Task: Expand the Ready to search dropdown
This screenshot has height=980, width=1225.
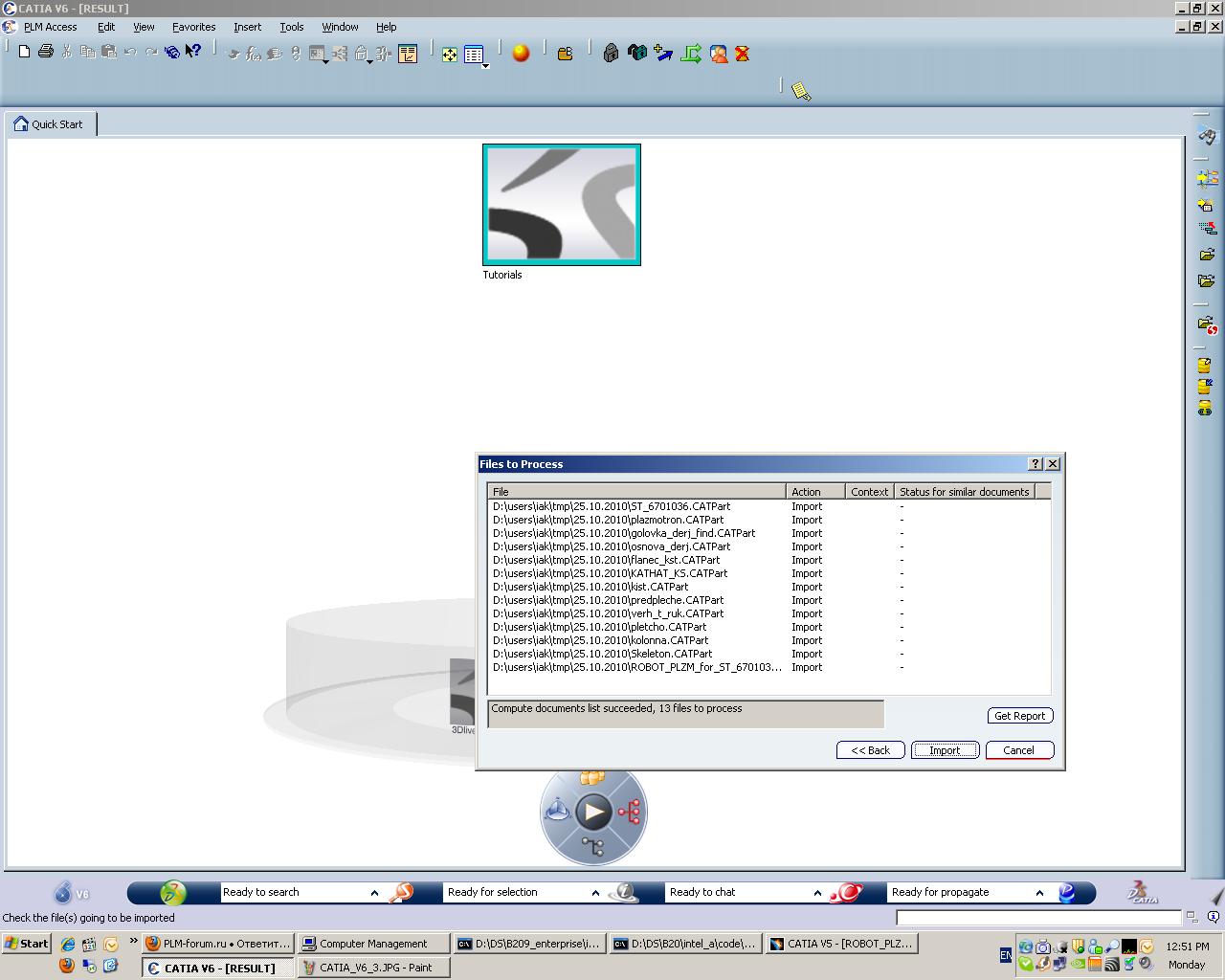Action: (x=374, y=893)
